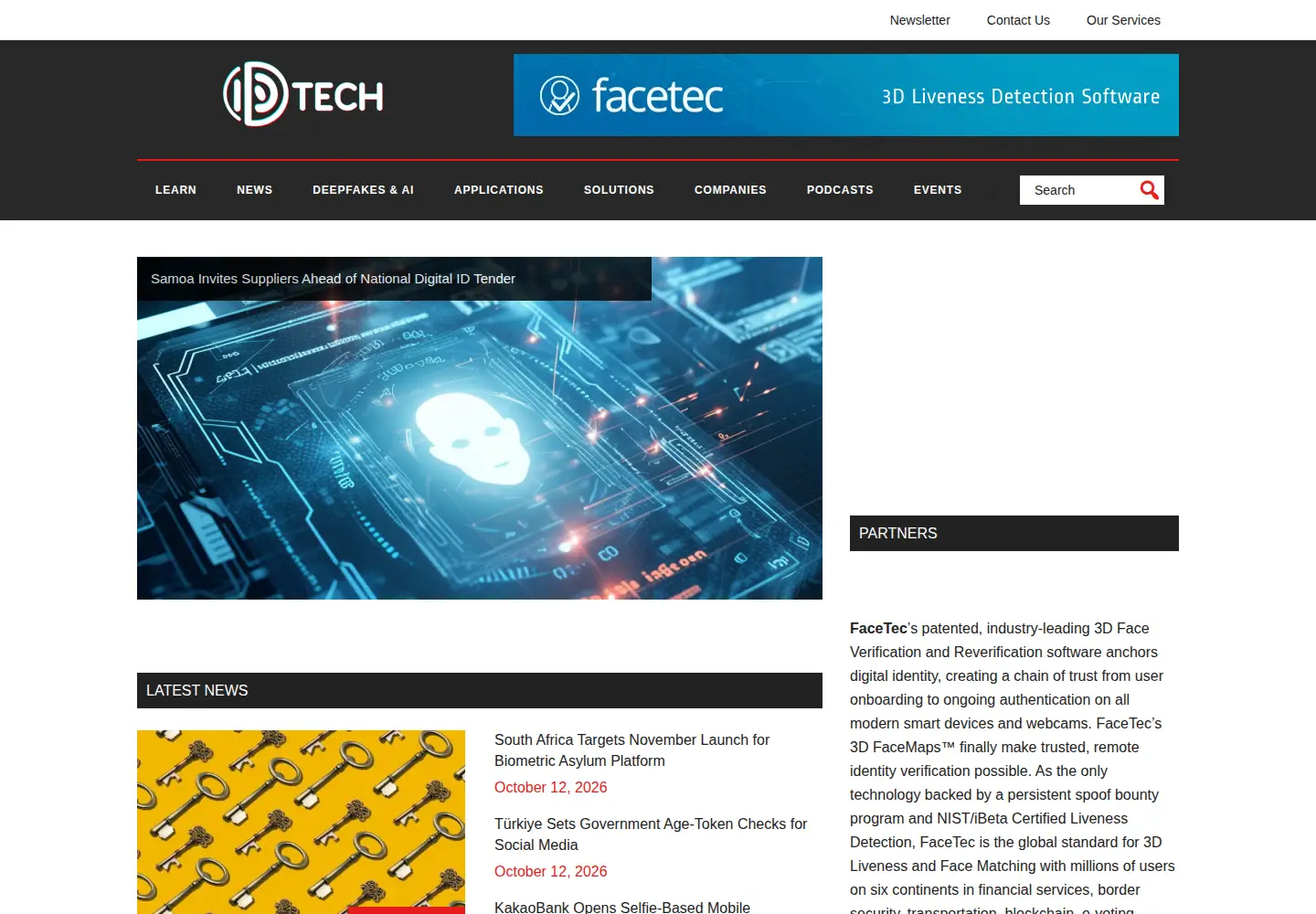This screenshot has height=914, width=1316.
Task: Open the Our Services link
Action: (1123, 20)
